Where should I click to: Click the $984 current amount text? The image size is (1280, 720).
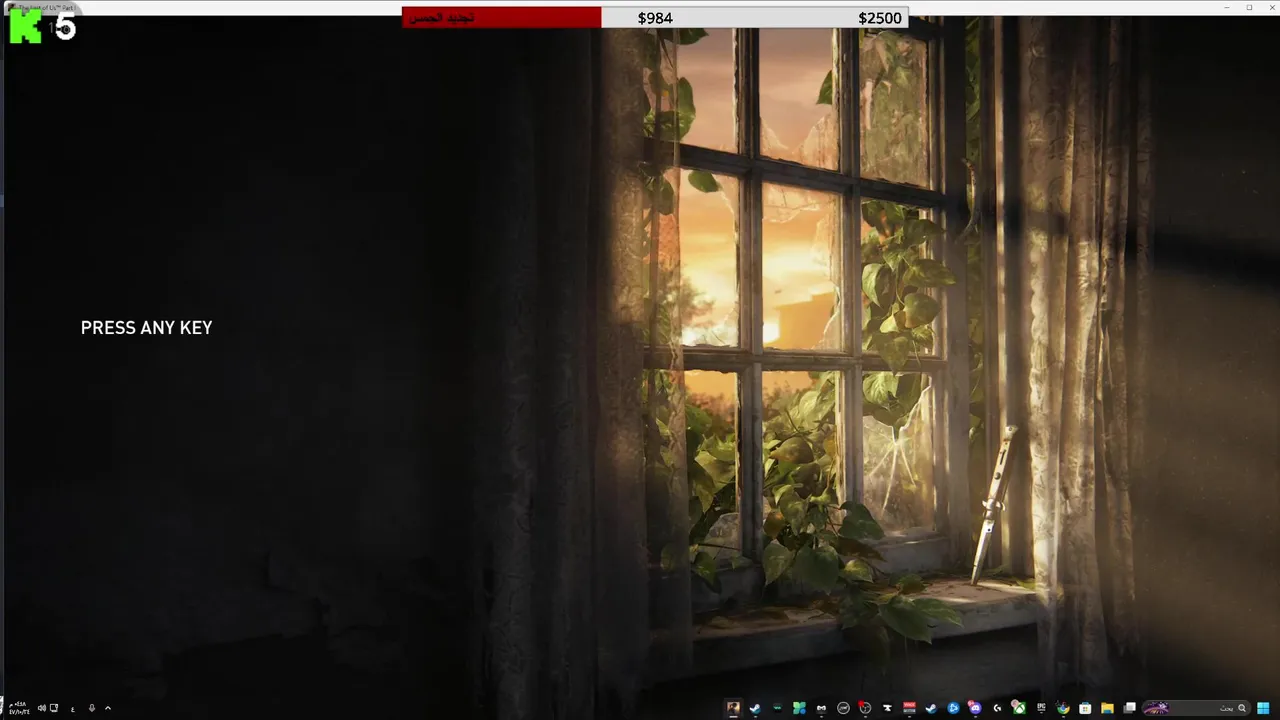(655, 18)
